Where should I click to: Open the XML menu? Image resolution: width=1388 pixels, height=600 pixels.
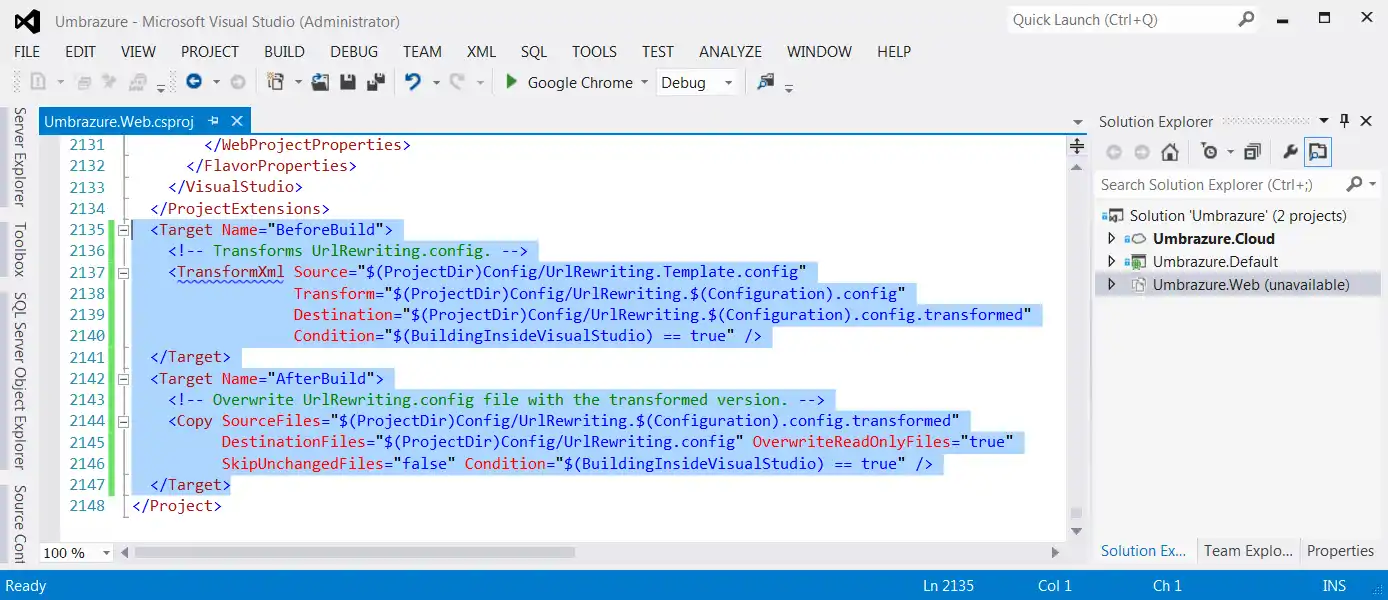coord(481,52)
